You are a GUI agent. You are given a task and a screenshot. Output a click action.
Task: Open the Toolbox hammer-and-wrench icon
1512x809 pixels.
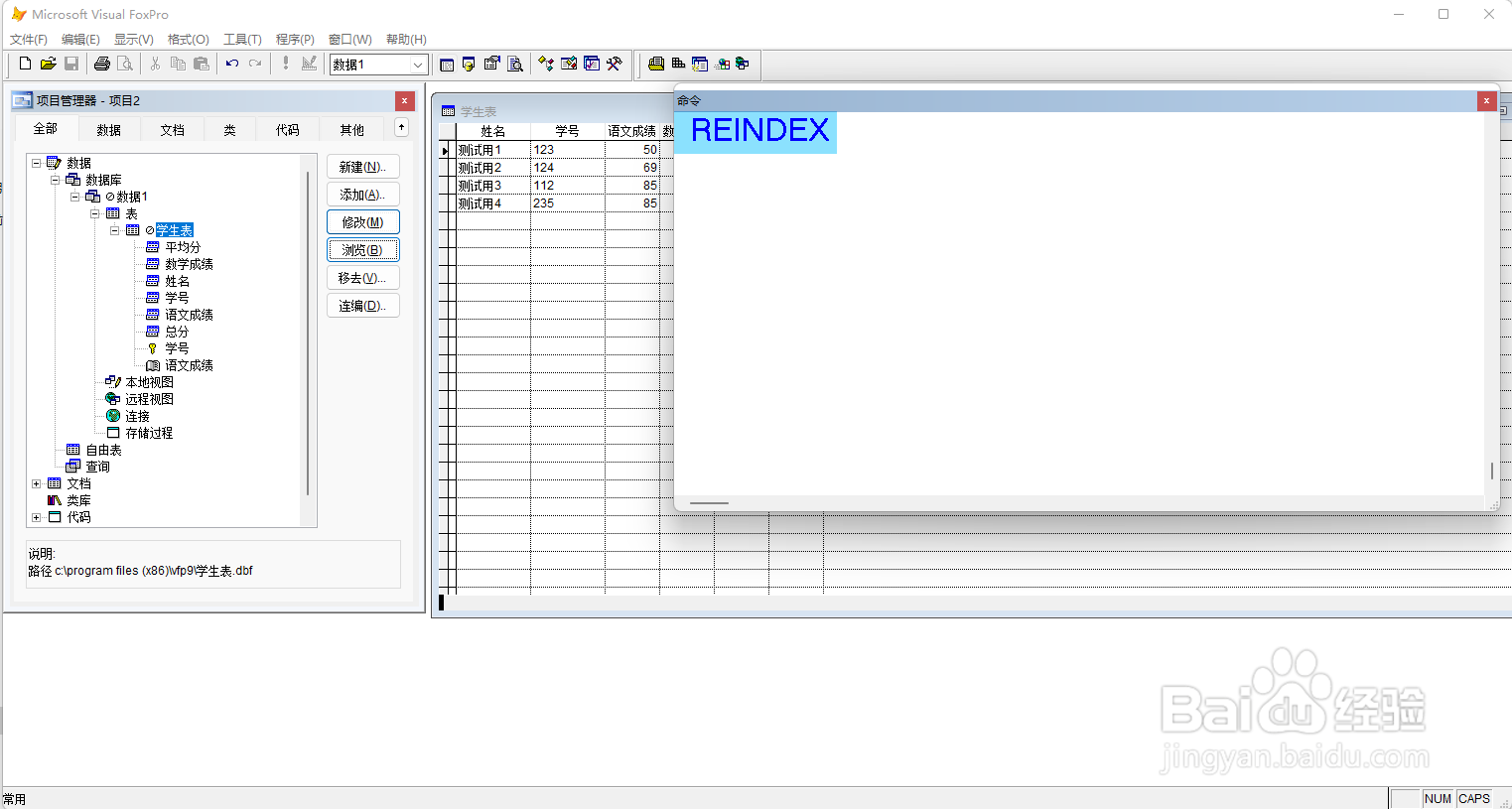(x=615, y=64)
